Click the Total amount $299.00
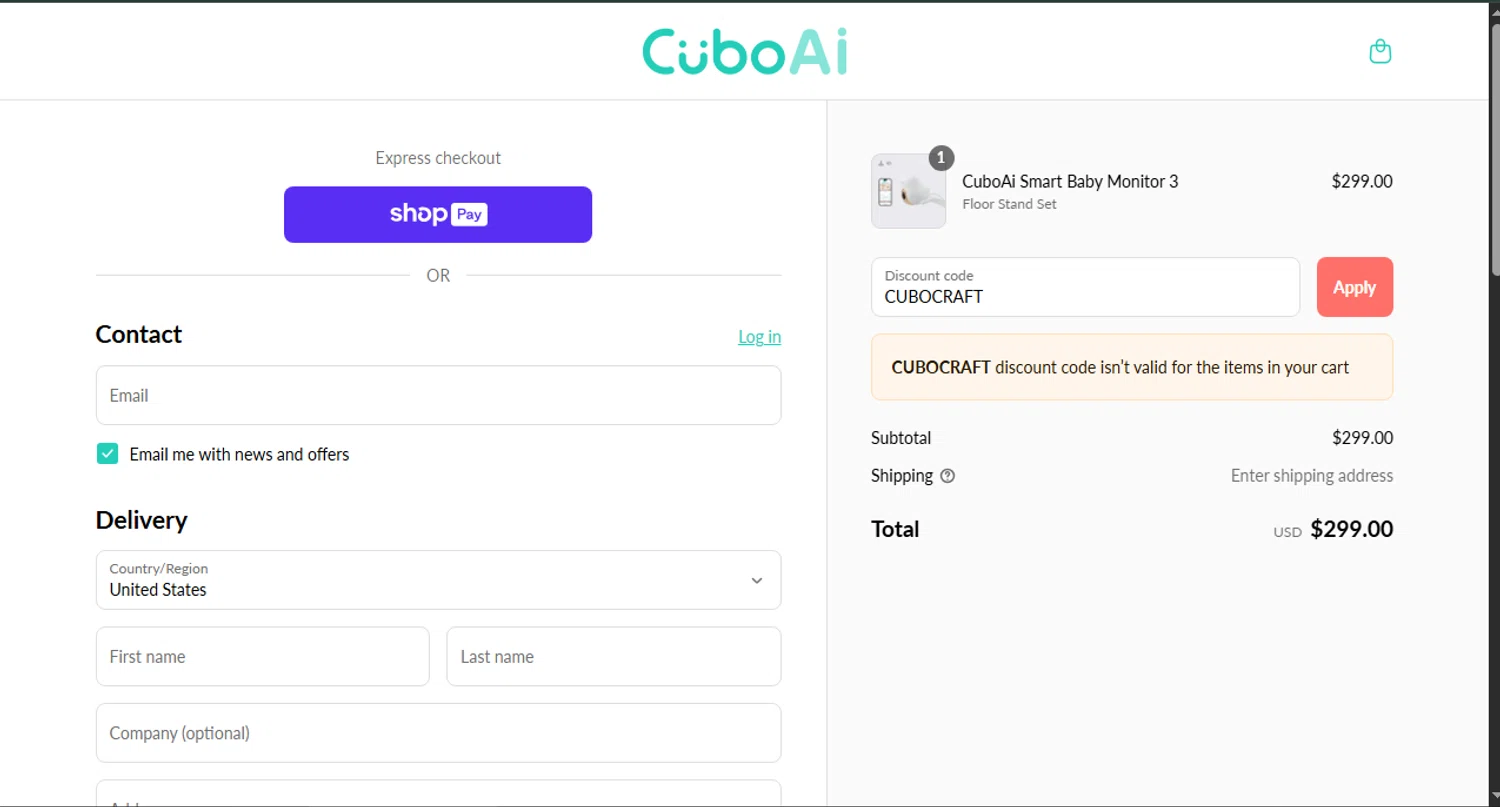Viewport: 1500px width, 807px height. click(1351, 529)
